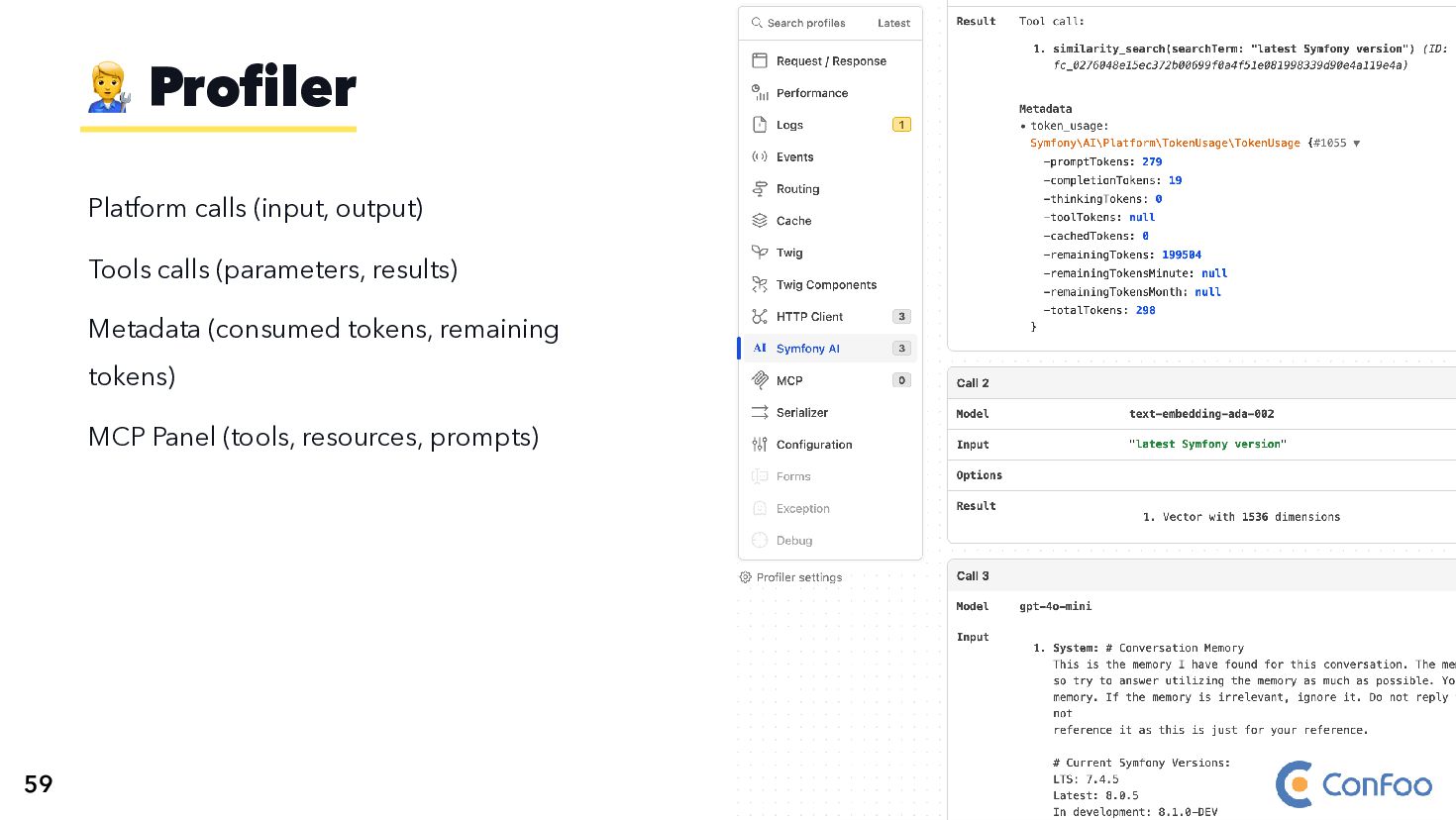Image resolution: width=1456 pixels, height=820 pixels.
Task: Open the MCP panel
Action: click(x=830, y=379)
